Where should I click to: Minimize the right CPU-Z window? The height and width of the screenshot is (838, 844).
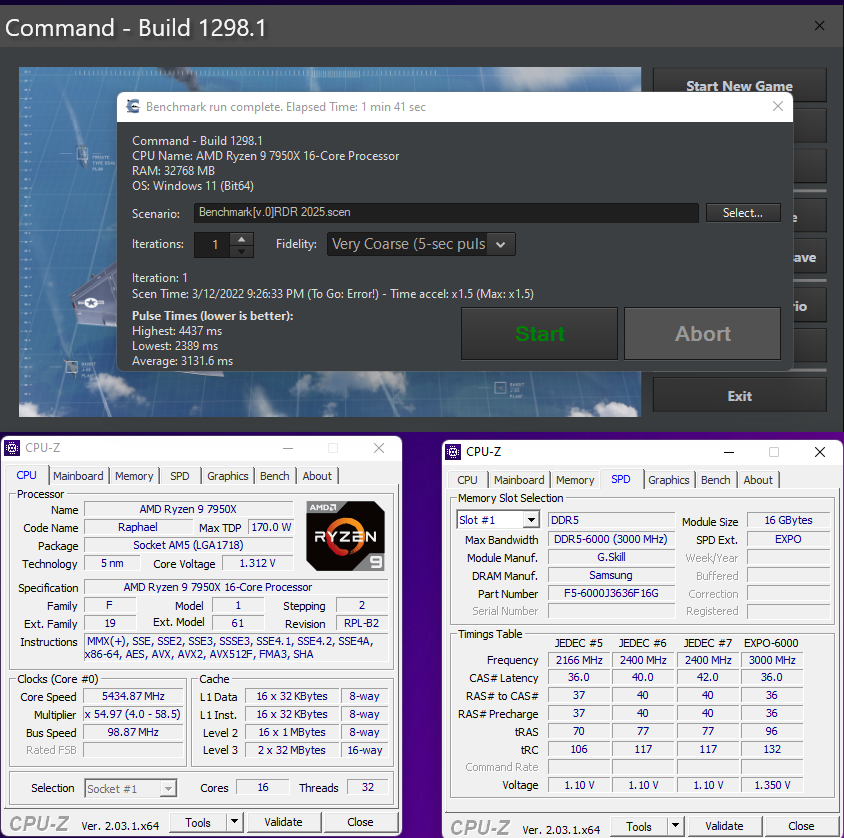729,452
